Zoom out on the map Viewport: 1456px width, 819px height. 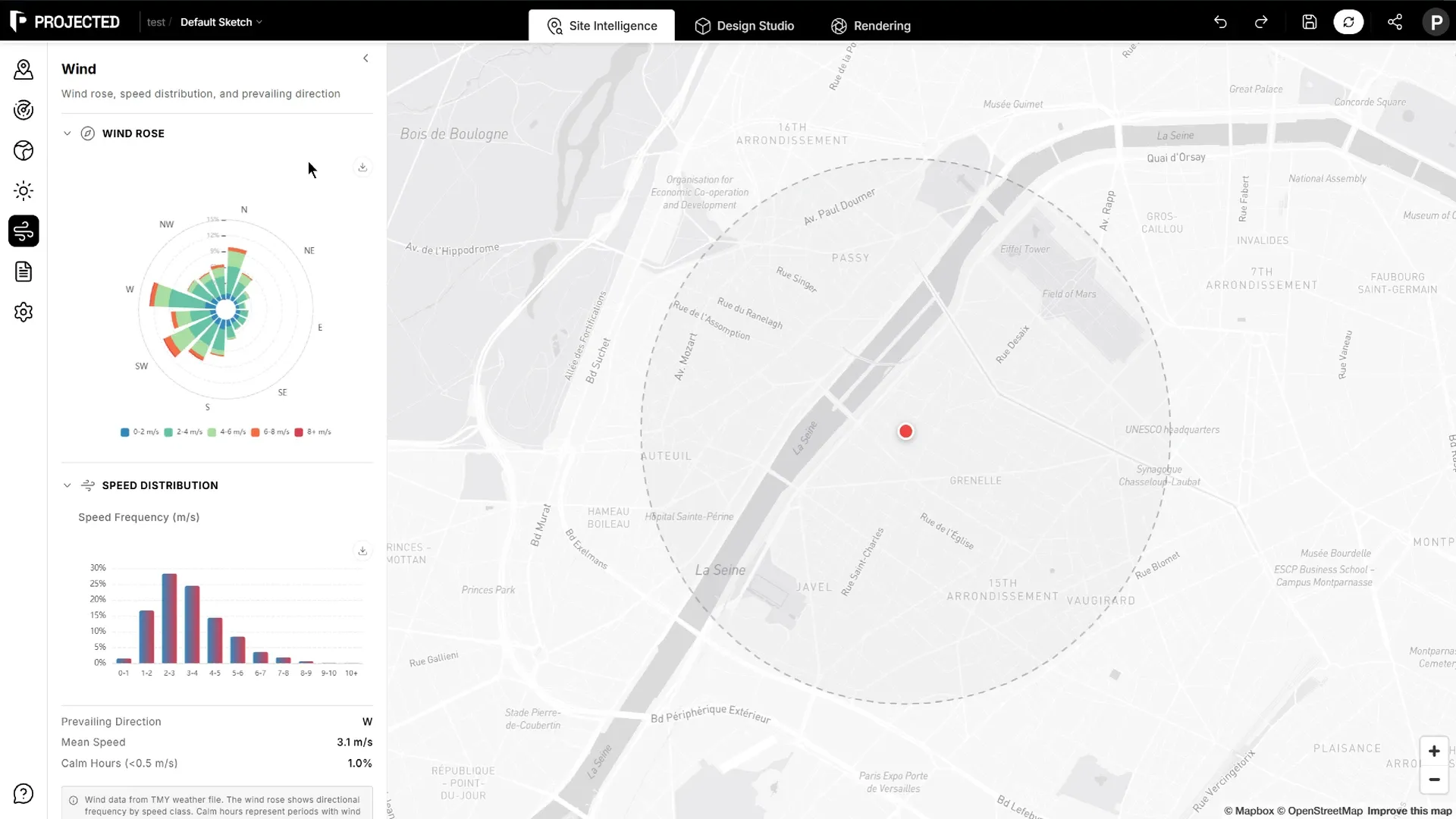point(1434,780)
